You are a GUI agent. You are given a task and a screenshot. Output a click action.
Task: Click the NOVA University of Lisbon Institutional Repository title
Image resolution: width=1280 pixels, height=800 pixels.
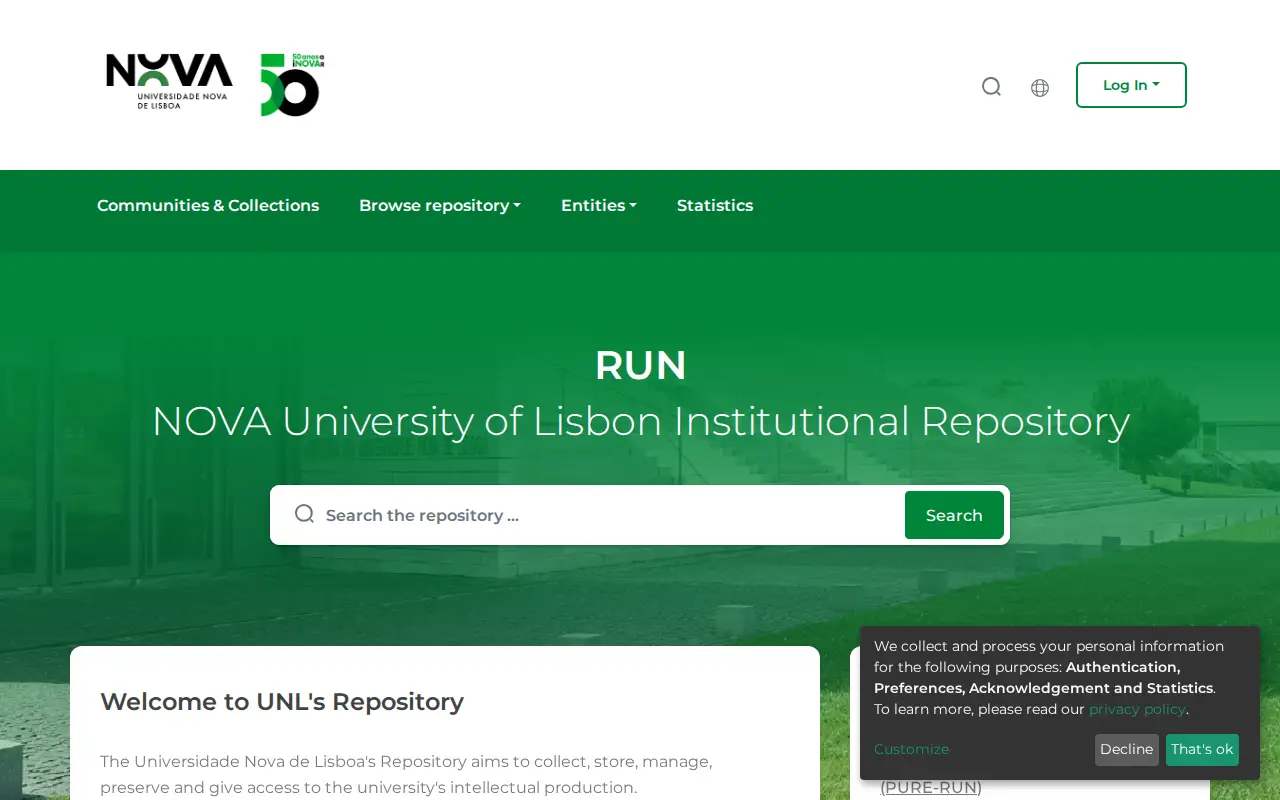click(641, 421)
